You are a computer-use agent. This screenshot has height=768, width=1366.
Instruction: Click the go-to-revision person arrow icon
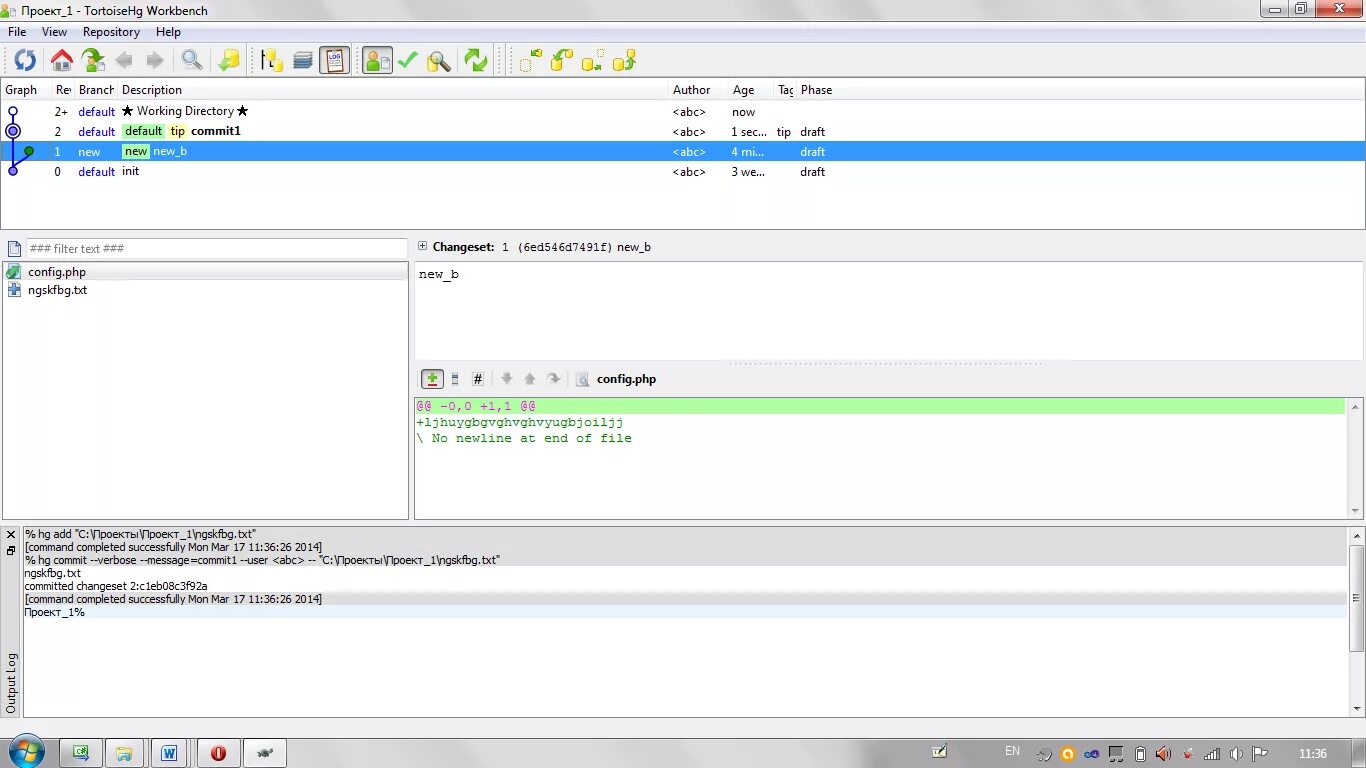pyautogui.click(x=93, y=61)
